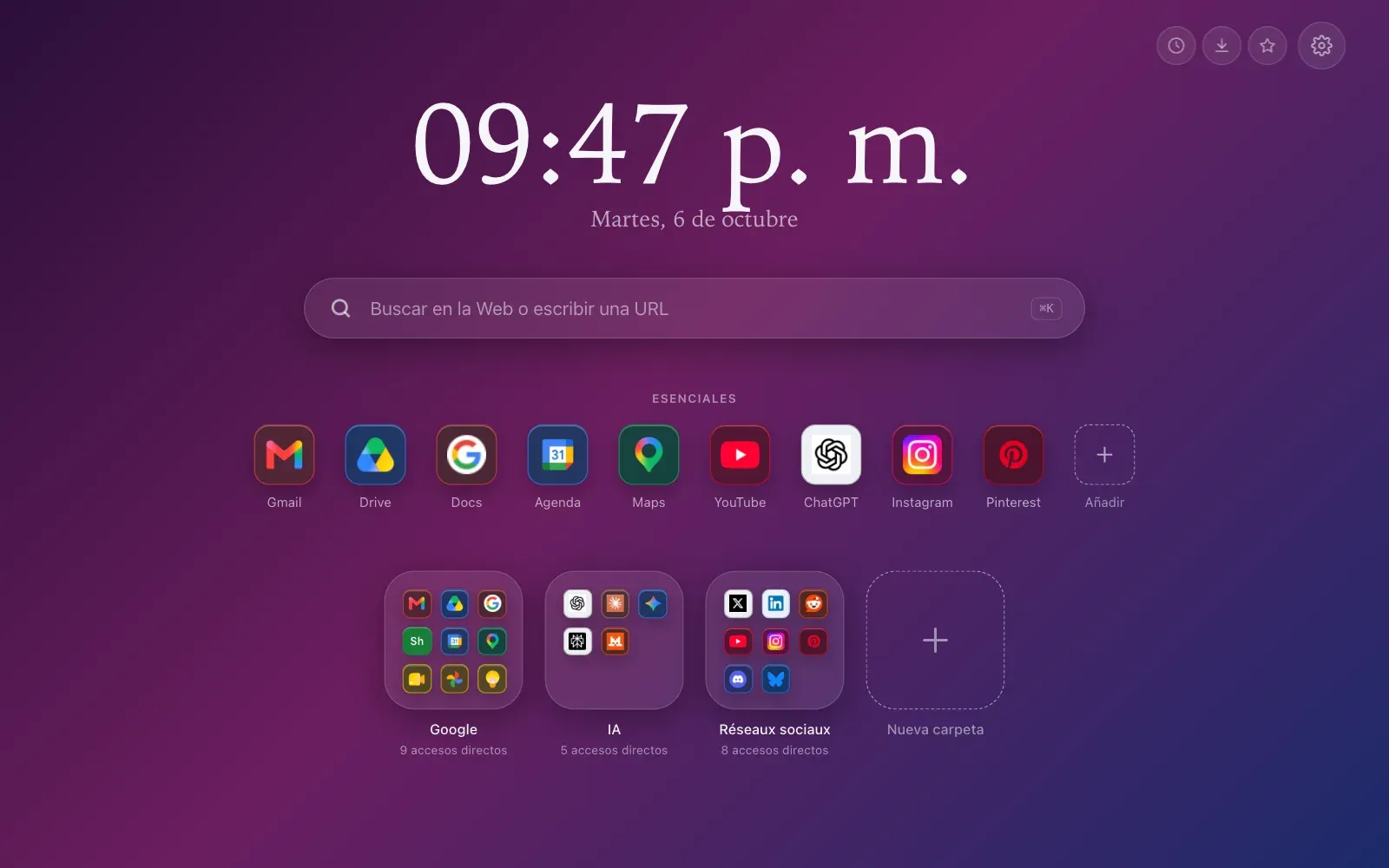Open the ChatGPT shortcut in Esenciales
Image resolution: width=1389 pixels, height=868 pixels.
pos(831,455)
